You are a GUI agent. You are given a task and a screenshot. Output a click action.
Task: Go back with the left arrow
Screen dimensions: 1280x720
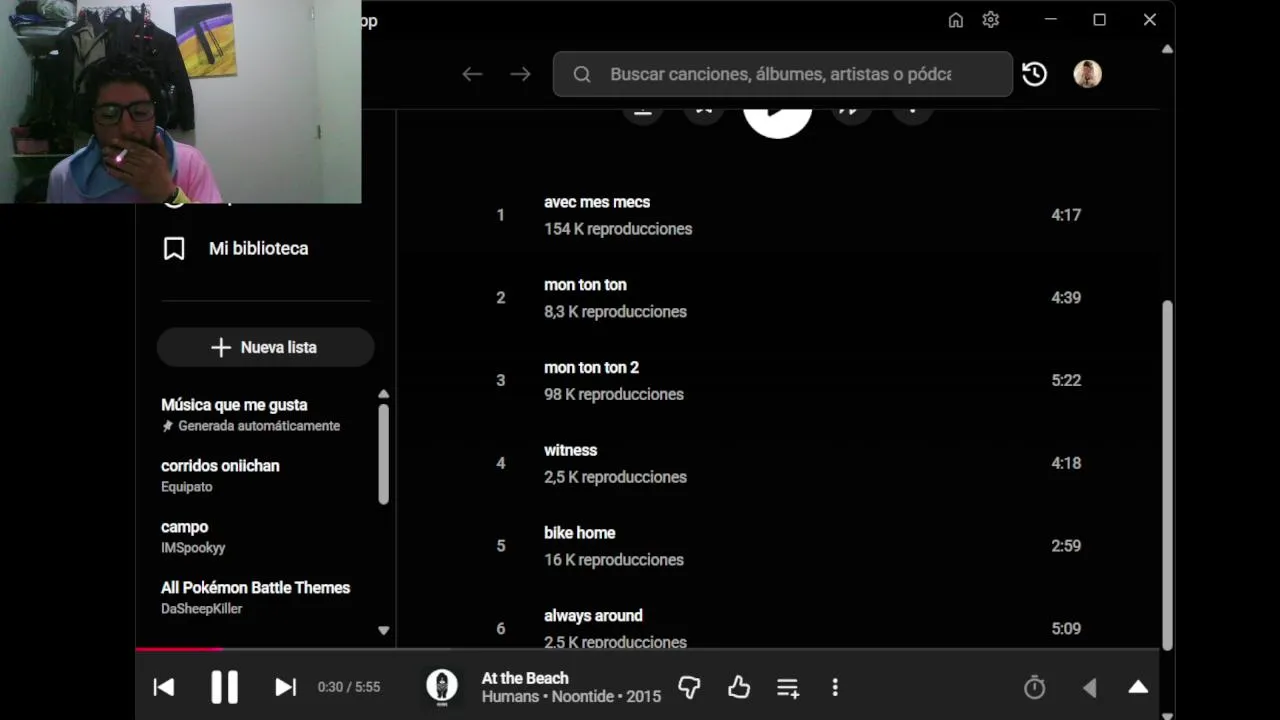tap(472, 74)
